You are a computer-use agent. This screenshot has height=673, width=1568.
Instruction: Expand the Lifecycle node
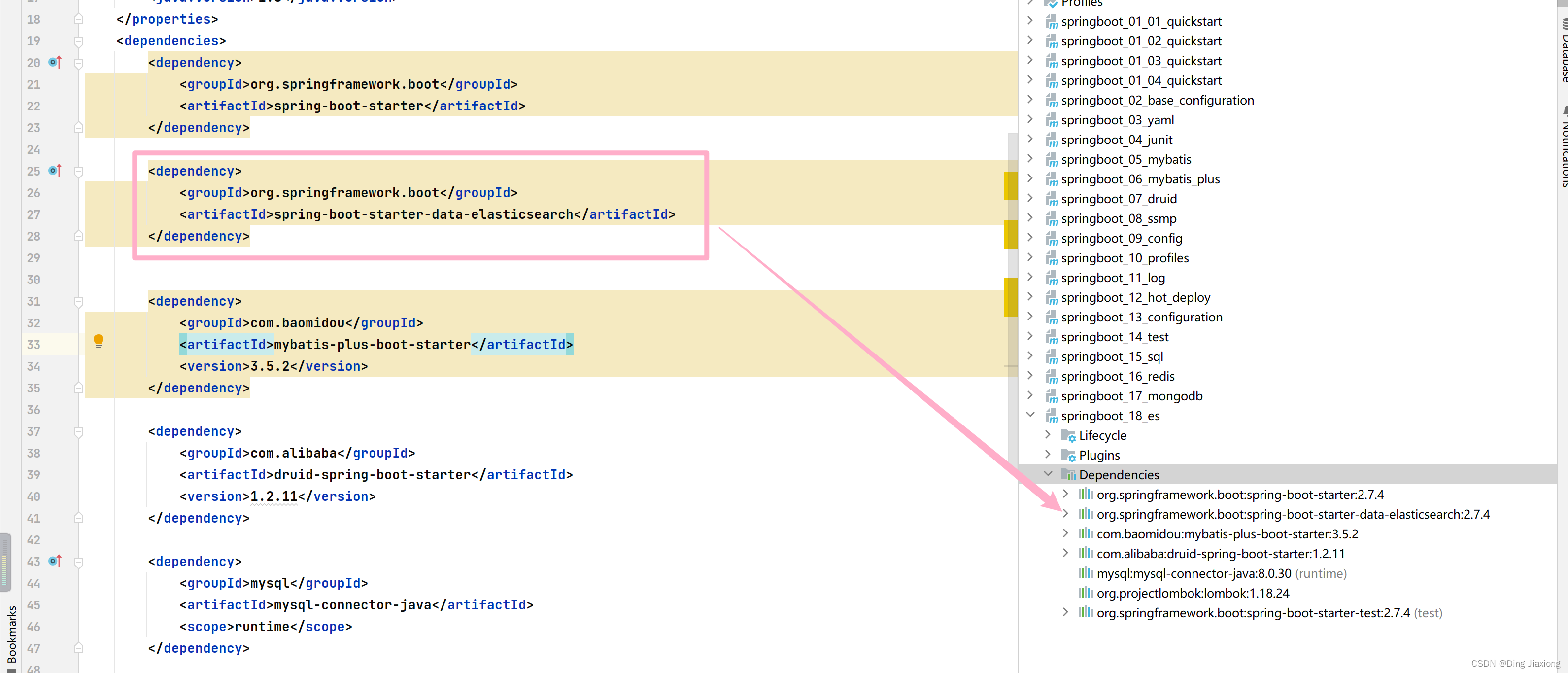coord(1048,434)
